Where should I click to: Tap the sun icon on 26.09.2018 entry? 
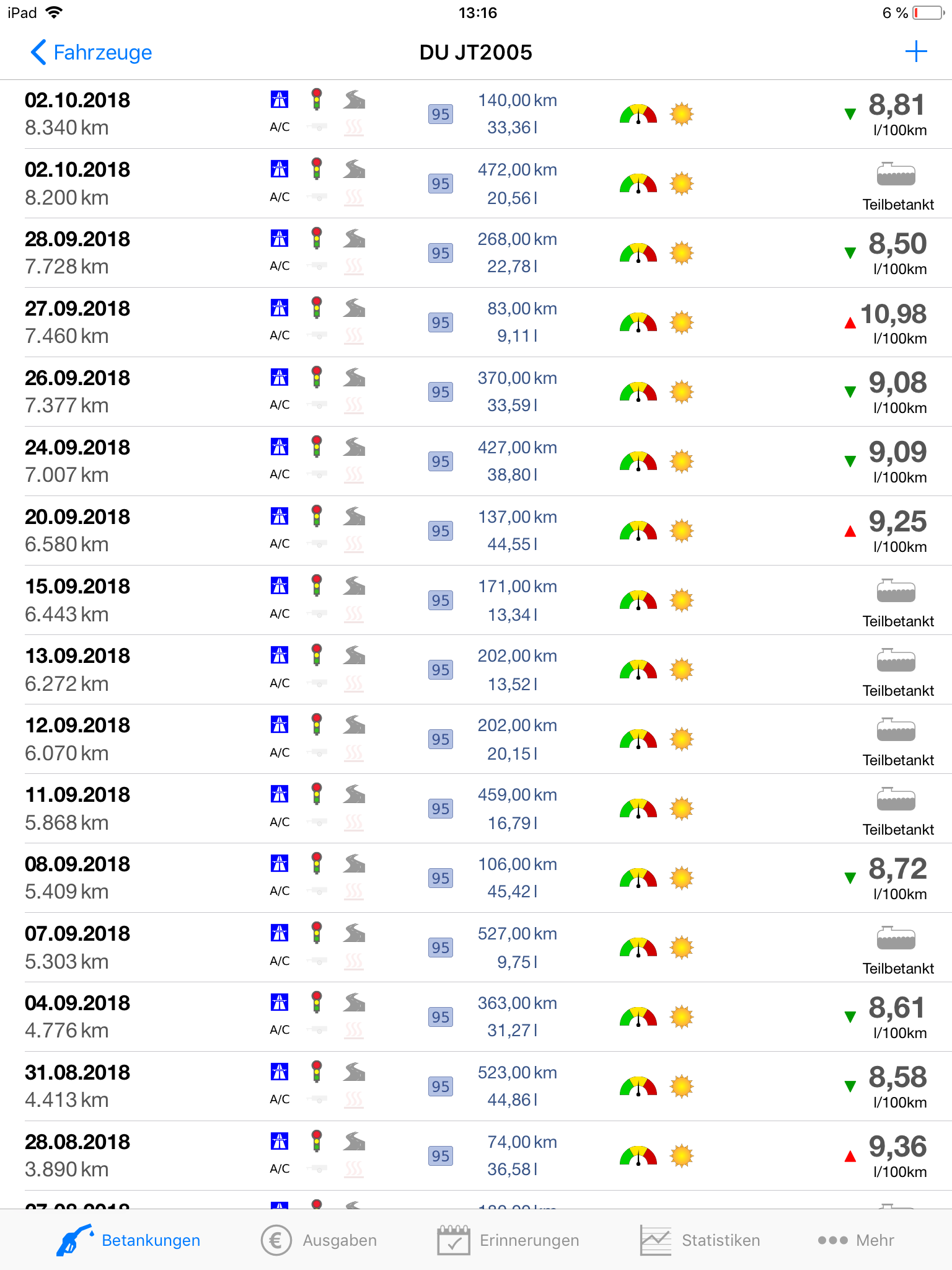[682, 392]
